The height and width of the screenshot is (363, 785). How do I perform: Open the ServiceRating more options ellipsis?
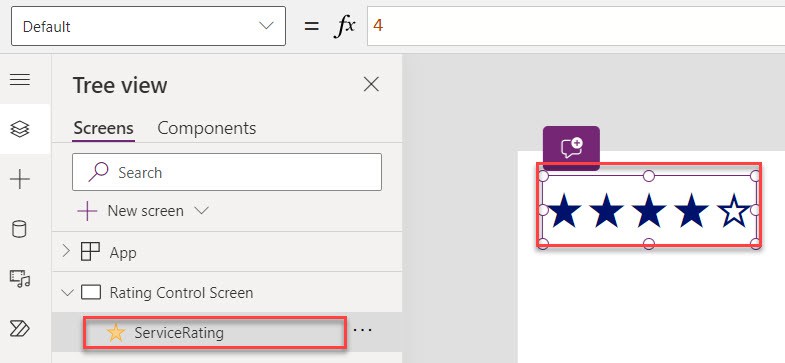click(x=362, y=330)
